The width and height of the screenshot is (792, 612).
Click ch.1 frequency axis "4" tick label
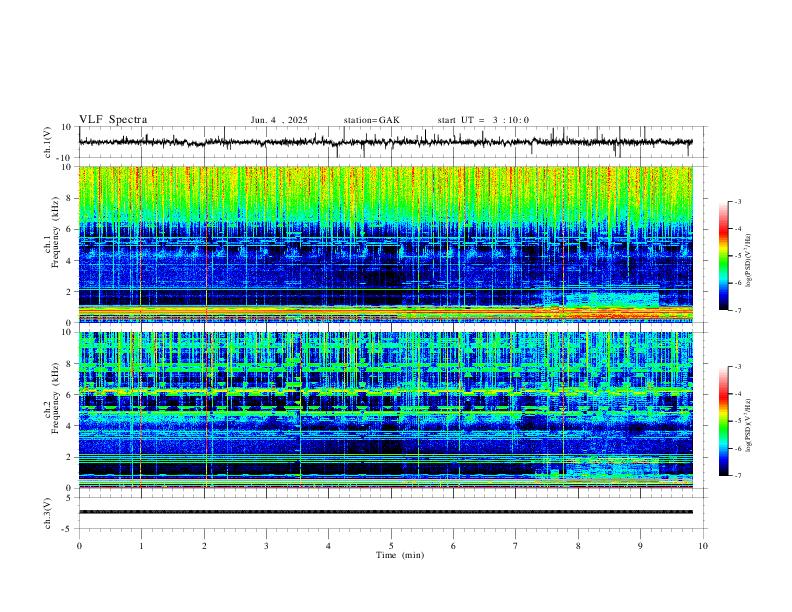pyautogui.click(x=69, y=261)
